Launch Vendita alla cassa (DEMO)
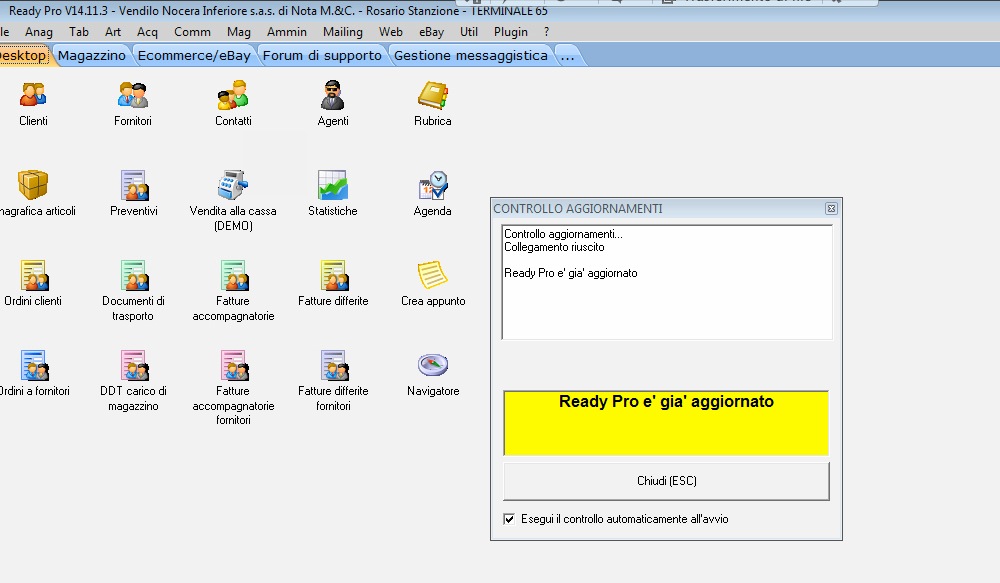Viewport: 1000px width, 583px height. (x=233, y=185)
